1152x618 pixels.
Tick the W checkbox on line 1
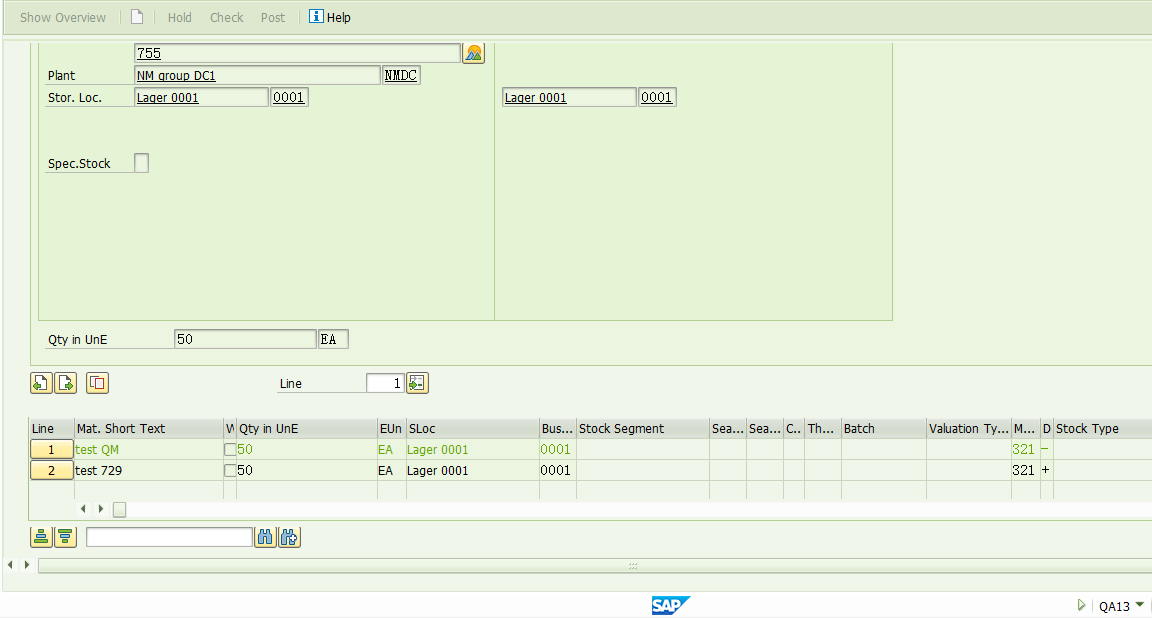point(230,449)
